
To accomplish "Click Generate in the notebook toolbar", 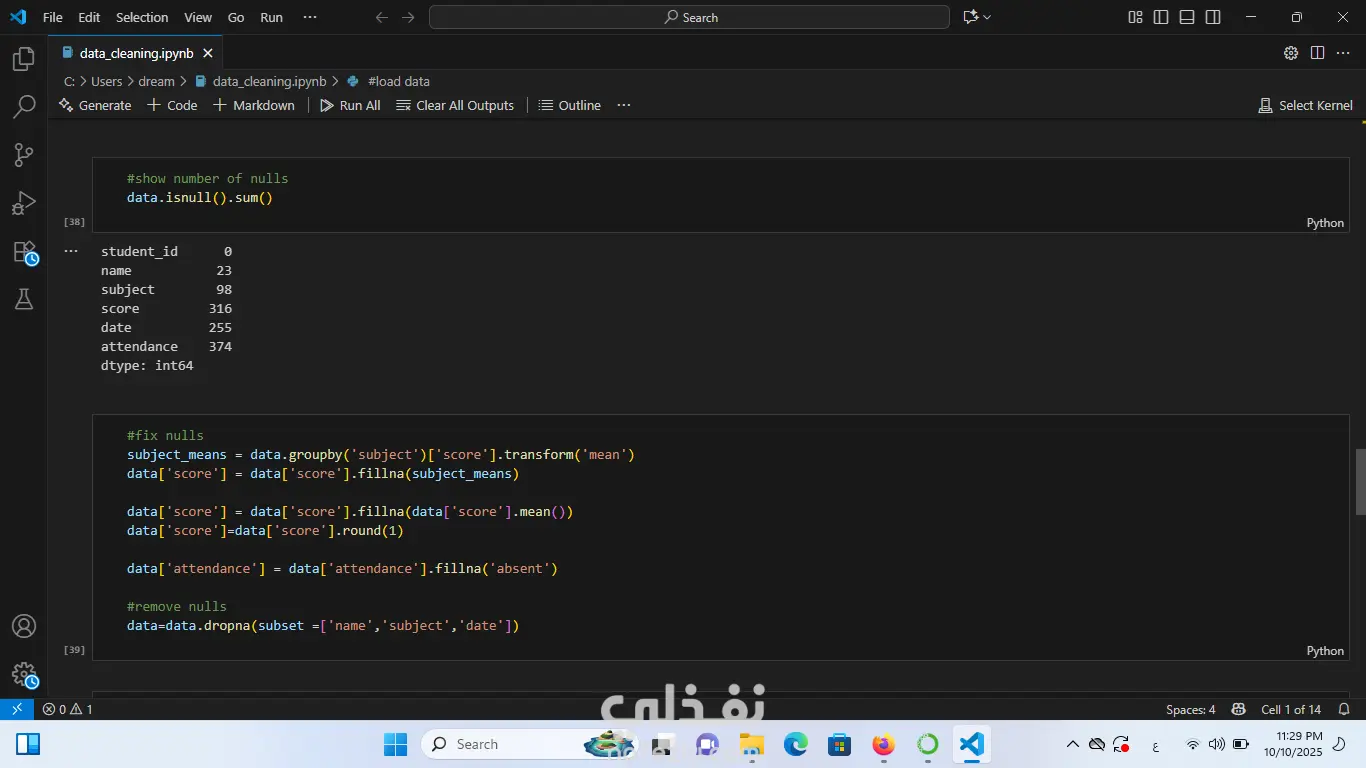I will pos(95,105).
